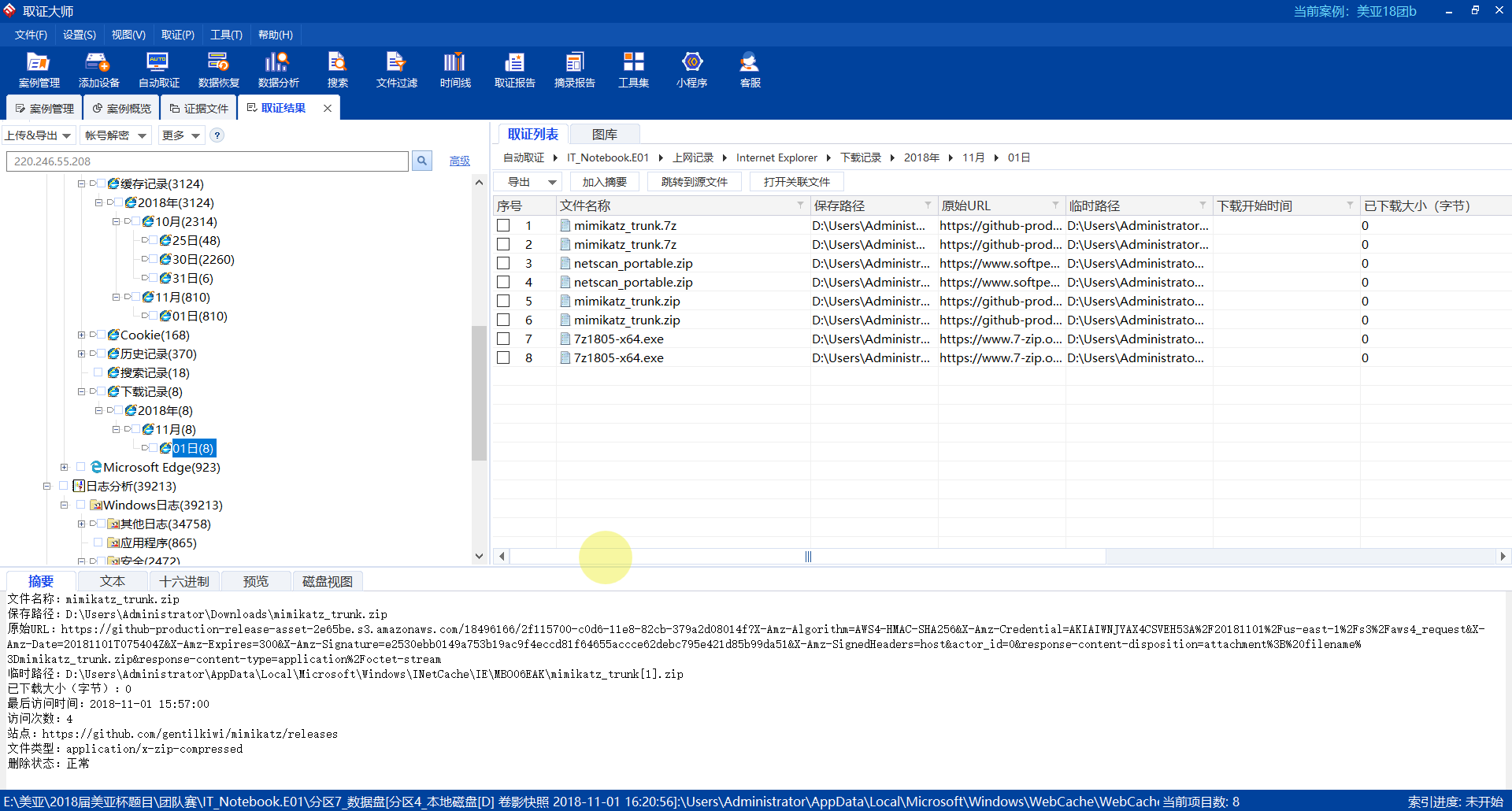Screen dimensions: 1512x811
Task: Open 工具集 toolbar icon
Action: coord(633,69)
